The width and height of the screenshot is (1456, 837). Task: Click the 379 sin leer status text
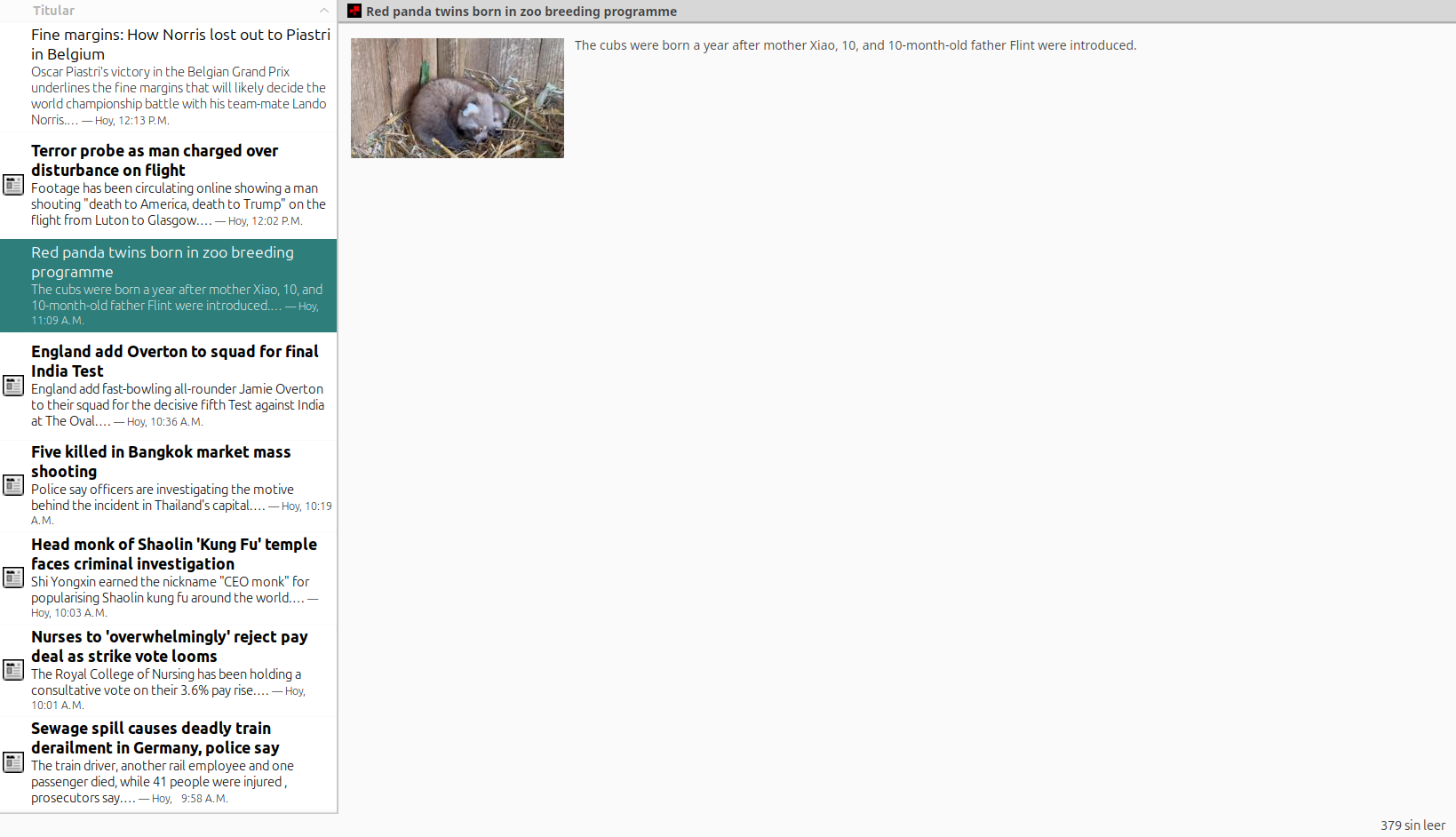pyautogui.click(x=1412, y=825)
